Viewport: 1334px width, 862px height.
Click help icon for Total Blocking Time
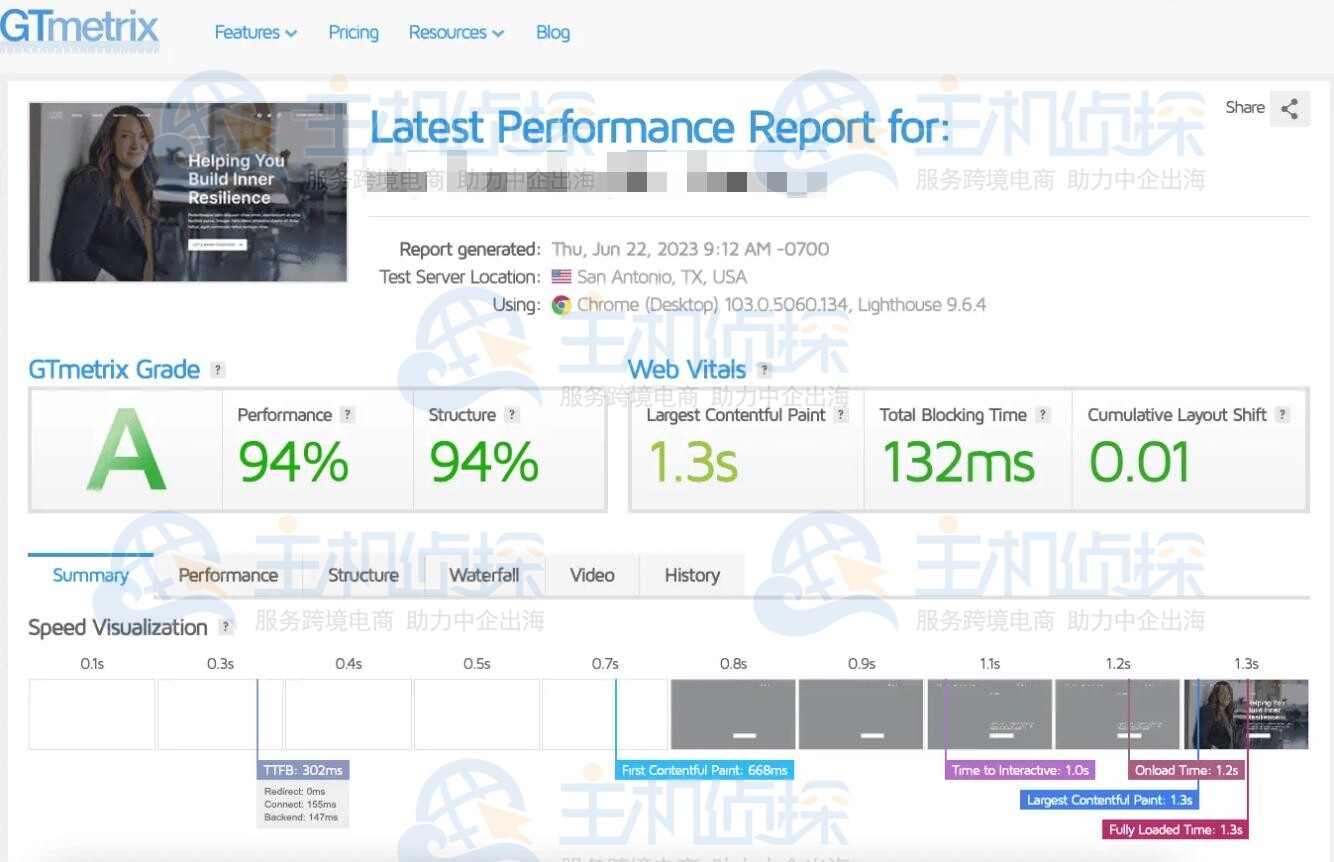(x=1043, y=415)
